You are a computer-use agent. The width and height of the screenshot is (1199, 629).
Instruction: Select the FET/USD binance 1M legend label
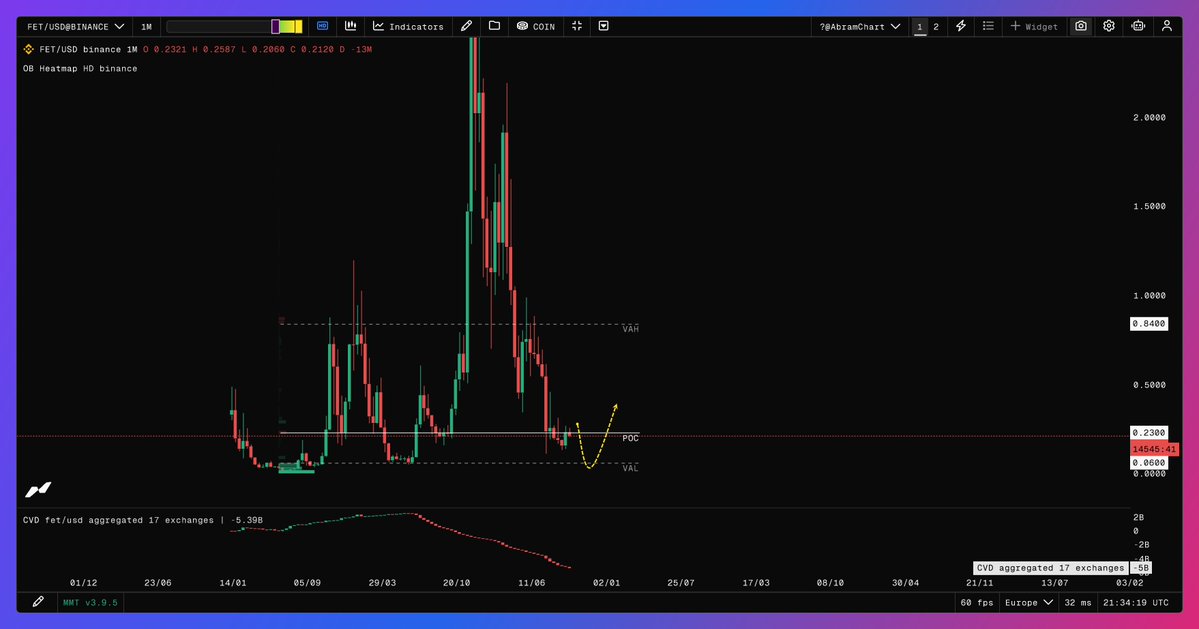[88, 49]
